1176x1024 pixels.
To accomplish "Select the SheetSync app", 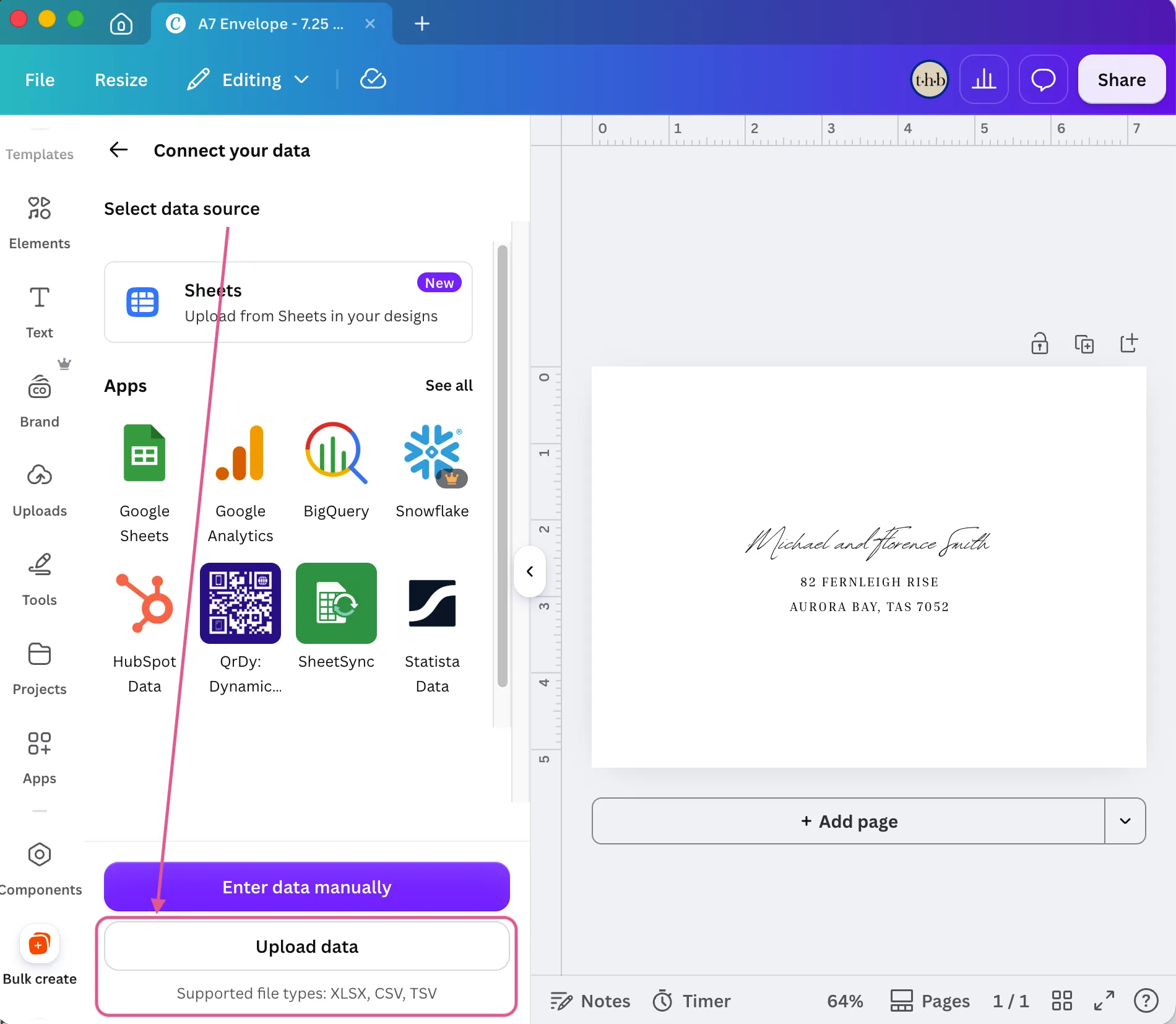I will click(336, 617).
